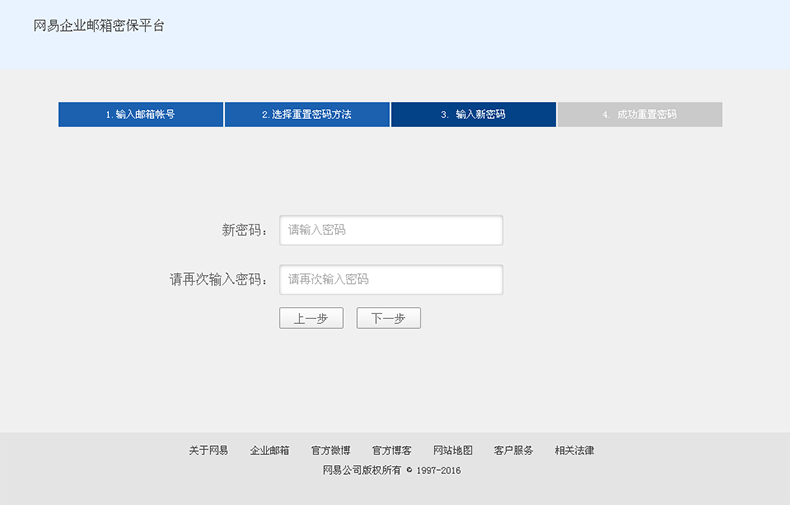Screen dimensions: 790x505
Task: Select the greyed step 4 成功重置密码 tab
Action: 640,114
